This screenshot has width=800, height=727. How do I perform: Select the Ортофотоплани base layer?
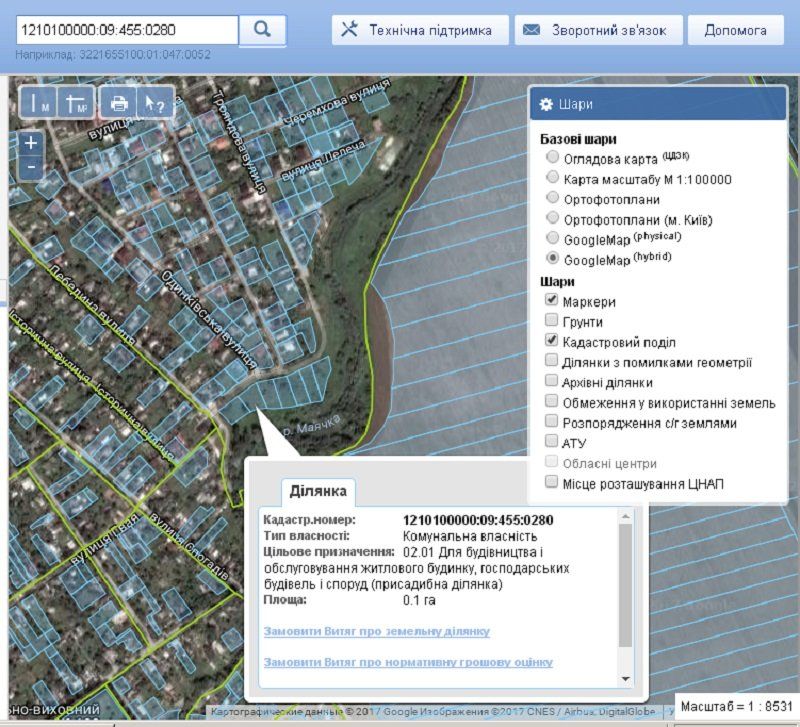551,199
